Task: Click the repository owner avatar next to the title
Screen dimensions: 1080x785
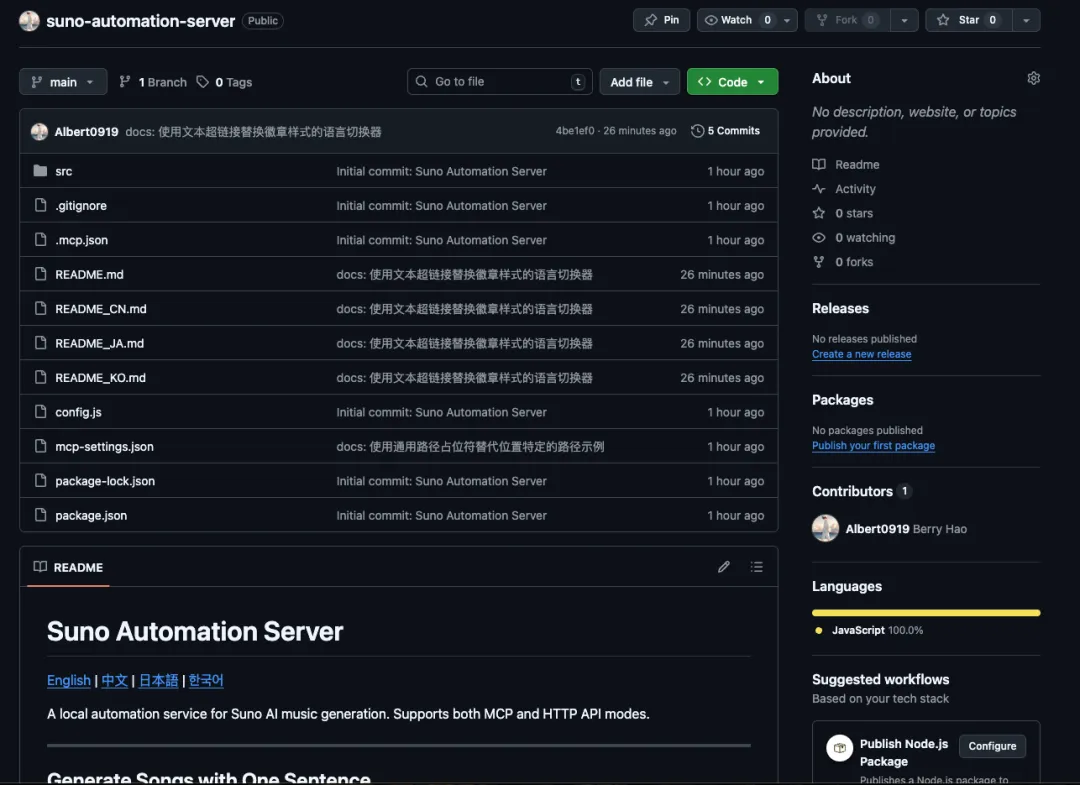Action: tap(29, 21)
